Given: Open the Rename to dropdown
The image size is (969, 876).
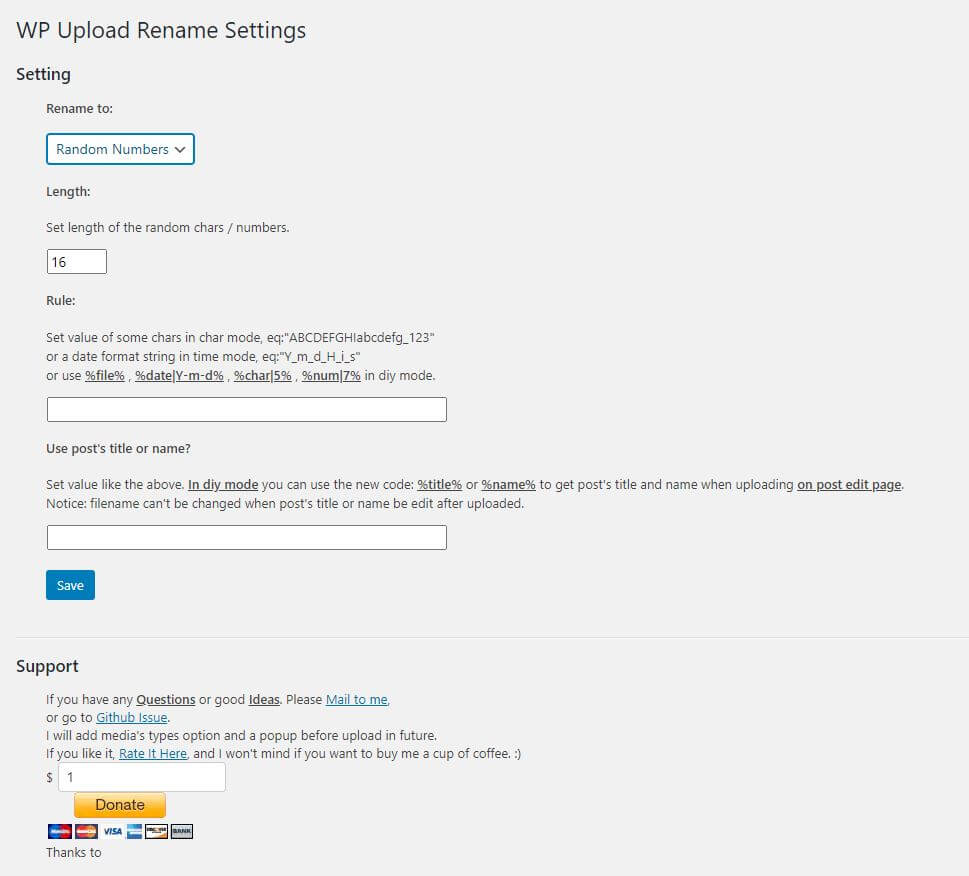Looking at the screenshot, I should [x=120, y=149].
